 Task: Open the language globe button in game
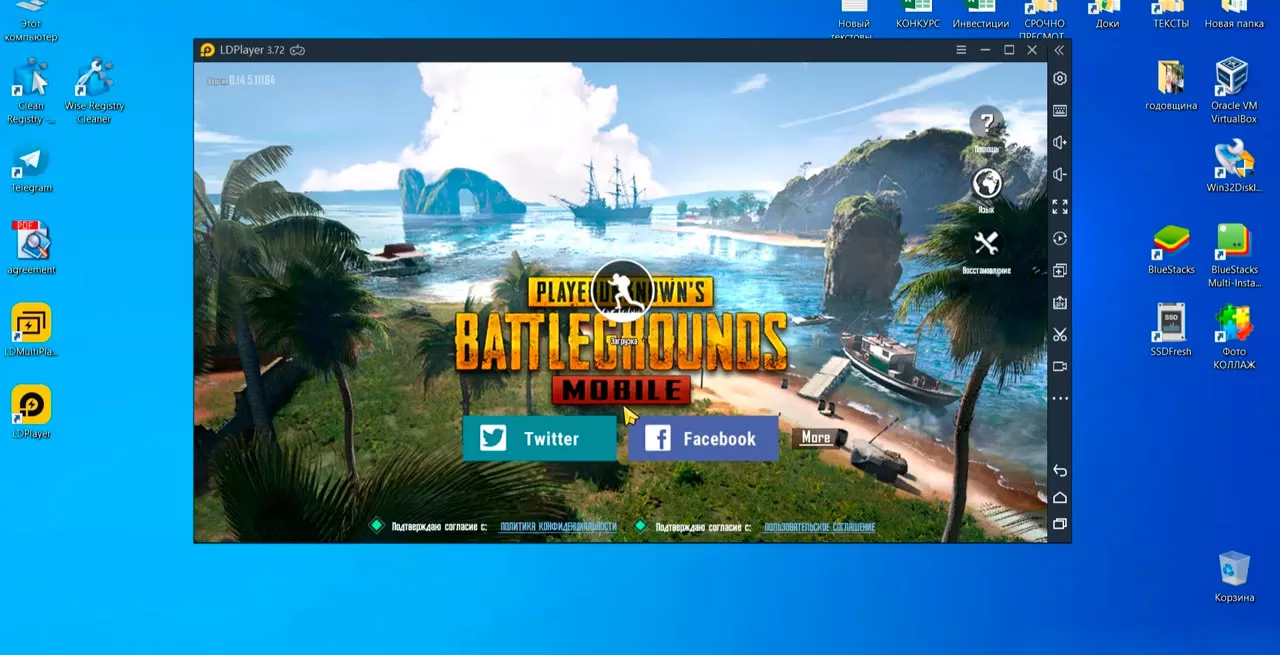click(x=987, y=184)
